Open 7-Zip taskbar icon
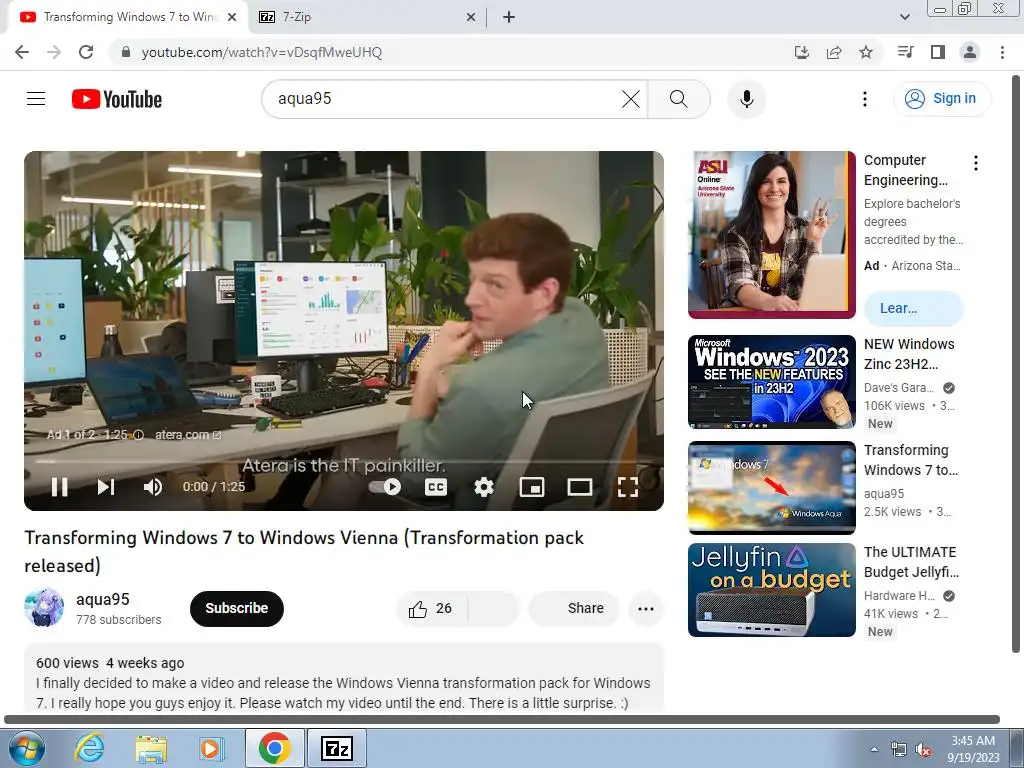The image size is (1024, 768). pos(337,748)
